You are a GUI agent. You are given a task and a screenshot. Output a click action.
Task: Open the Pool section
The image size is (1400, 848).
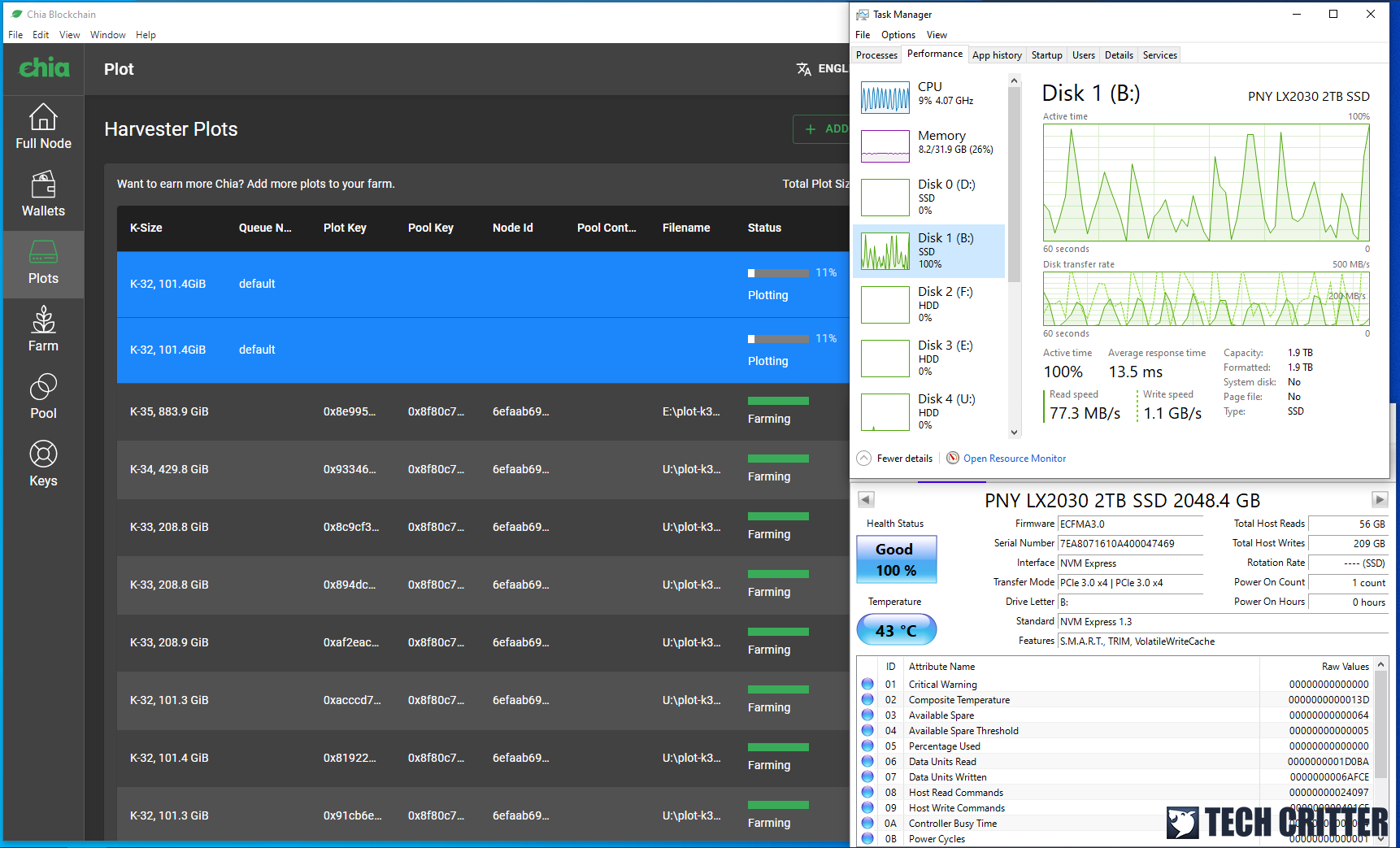coord(43,396)
